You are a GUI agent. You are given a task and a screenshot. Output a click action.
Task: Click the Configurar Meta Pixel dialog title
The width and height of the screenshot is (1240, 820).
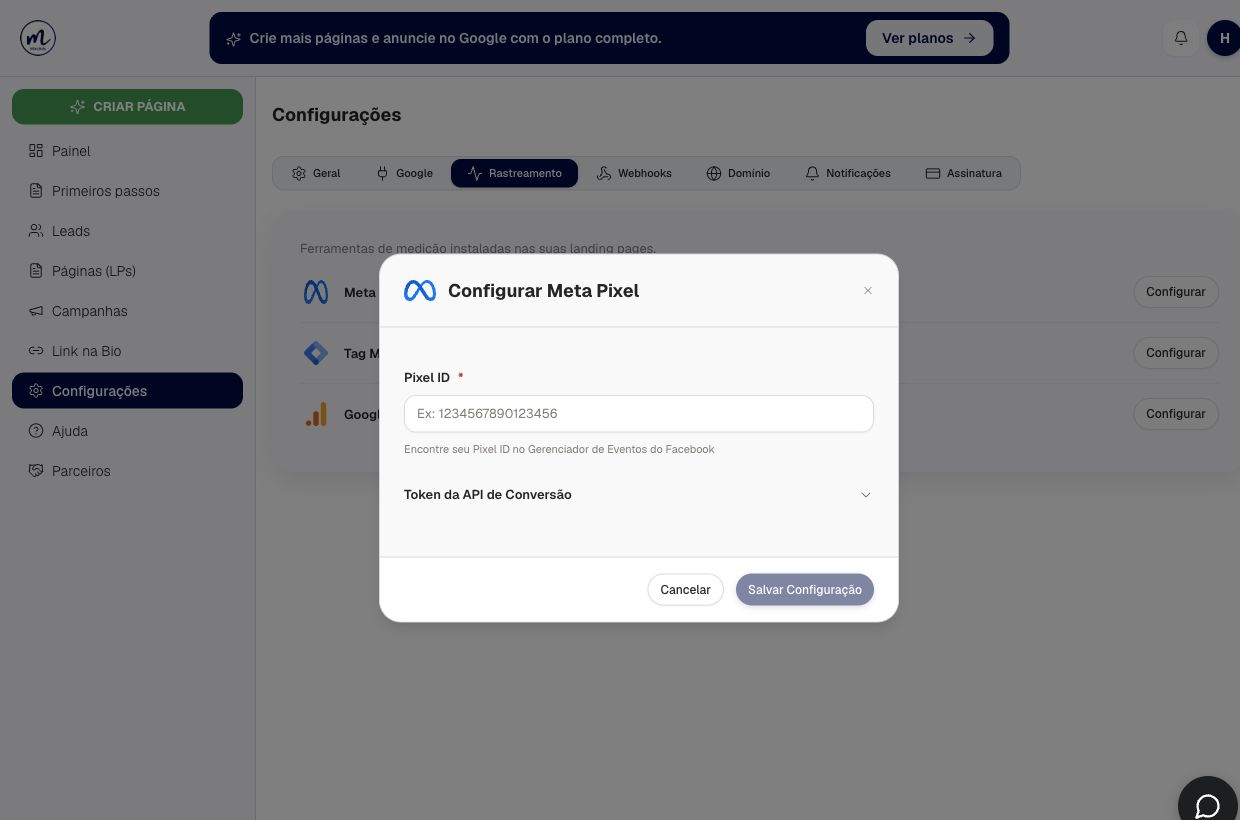click(543, 291)
